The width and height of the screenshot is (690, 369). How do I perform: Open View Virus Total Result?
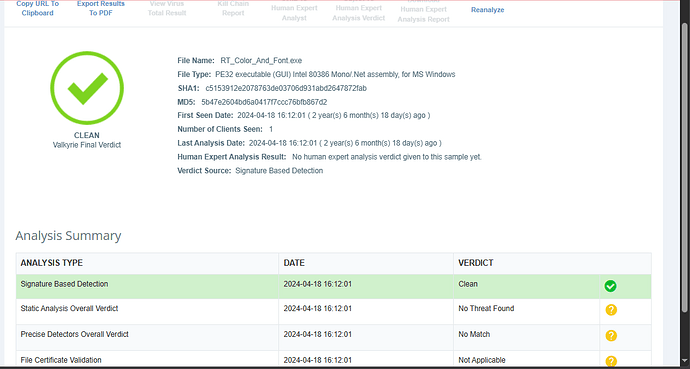pyautogui.click(x=167, y=8)
